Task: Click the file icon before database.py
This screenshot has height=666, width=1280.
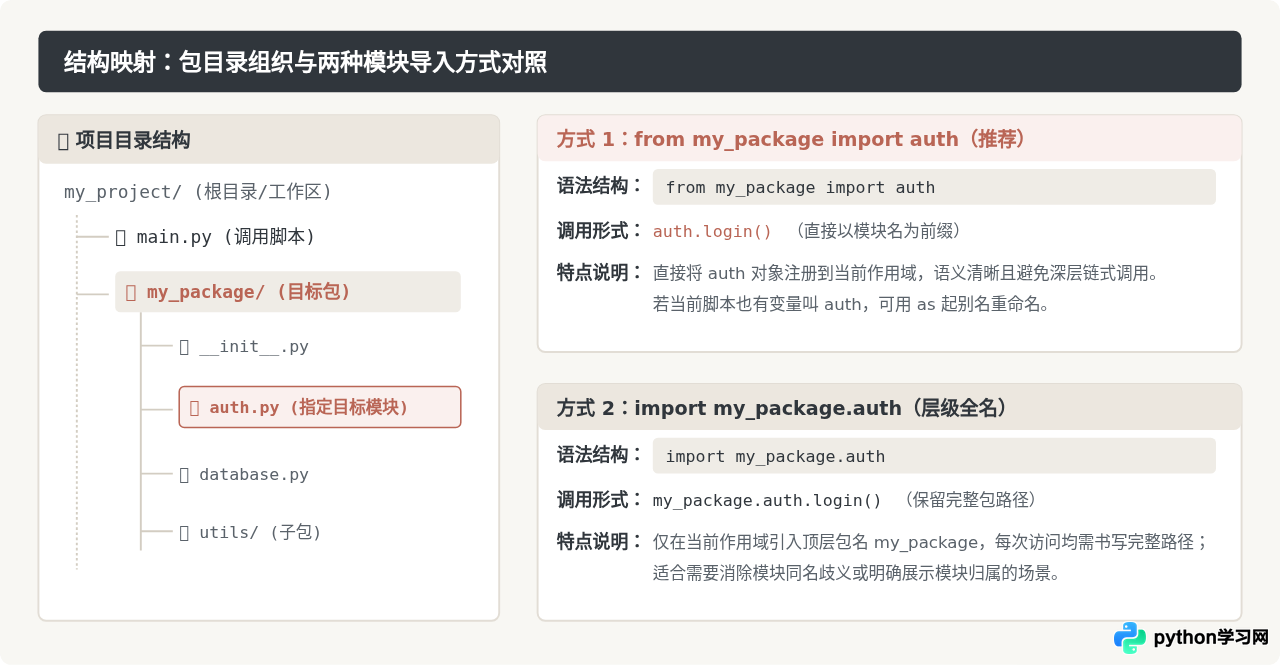Action: (x=184, y=474)
